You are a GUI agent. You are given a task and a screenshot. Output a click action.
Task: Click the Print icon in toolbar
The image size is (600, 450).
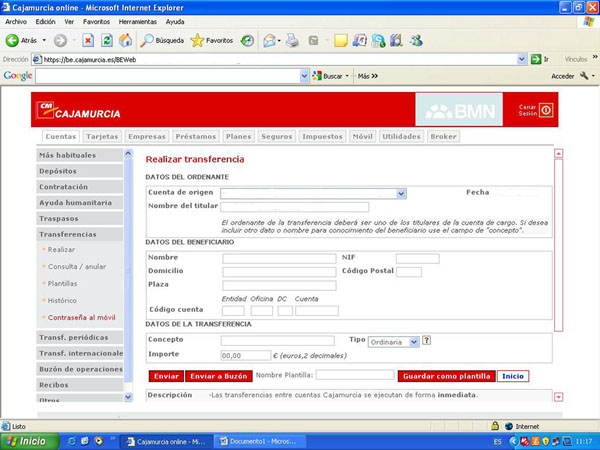point(292,40)
